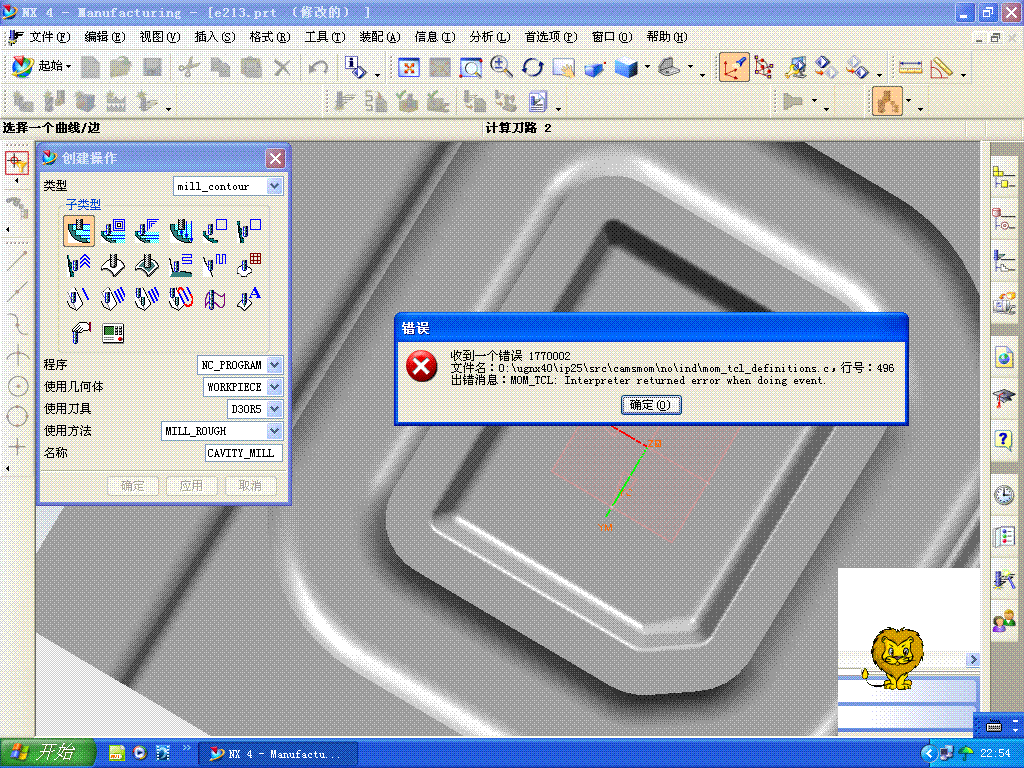Screen dimensions: 1024x768
Task: Open the 分析(L) menu
Action: point(489,37)
